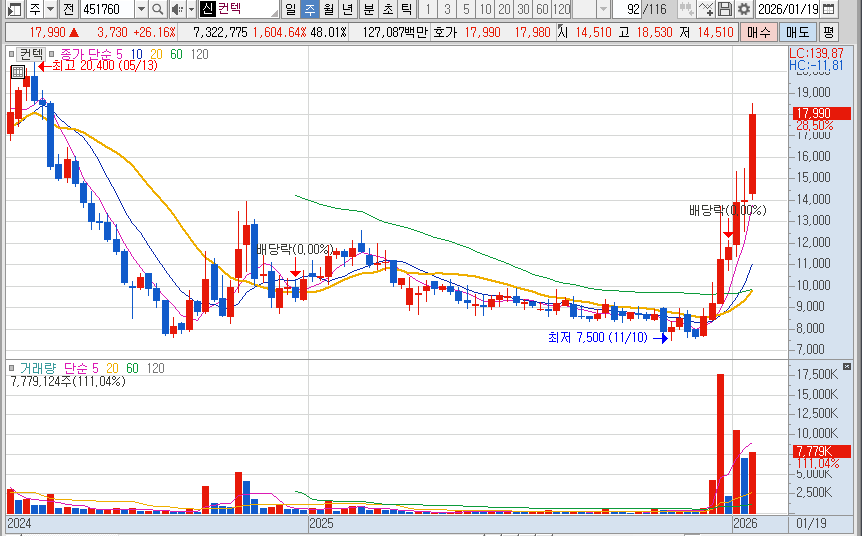Open the dropdown beside the speaker icon
Image resolution: width=862 pixels, height=536 pixels.
point(191,9)
